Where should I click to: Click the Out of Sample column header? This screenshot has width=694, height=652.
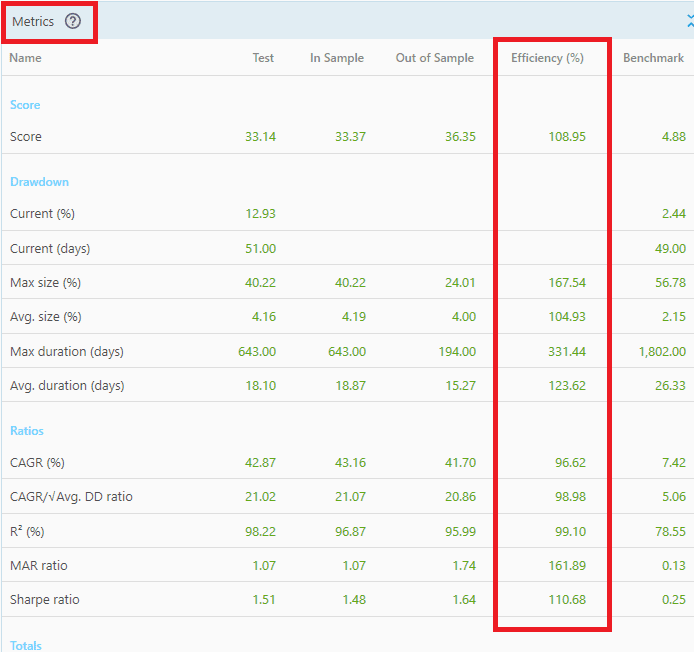click(x=435, y=58)
